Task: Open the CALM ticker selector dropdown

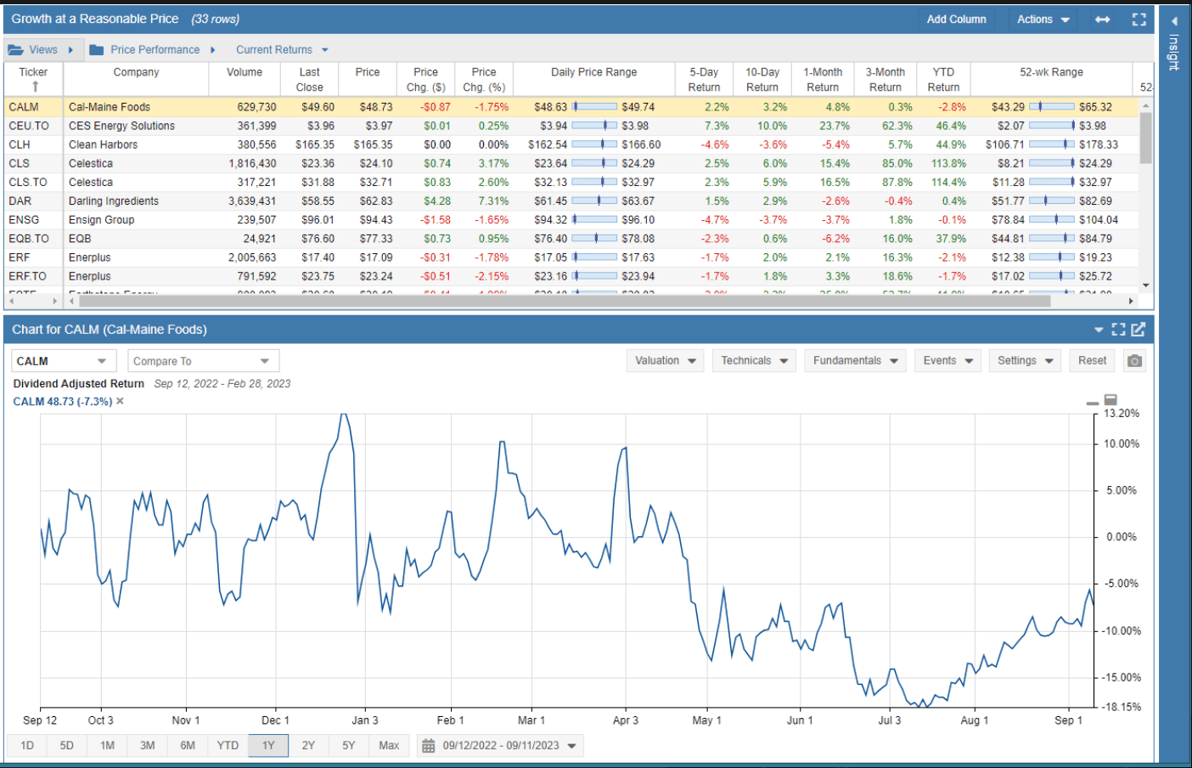Action: click(63, 361)
